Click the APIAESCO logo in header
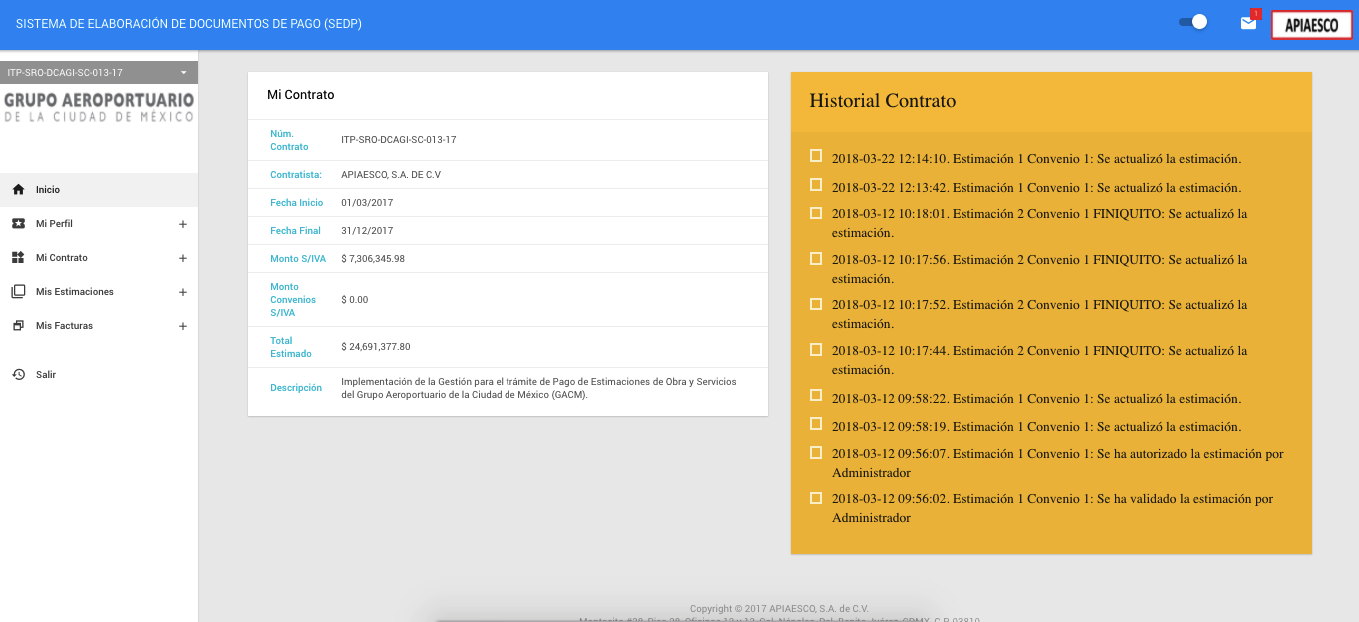The width and height of the screenshot is (1359, 622). coord(1311,26)
